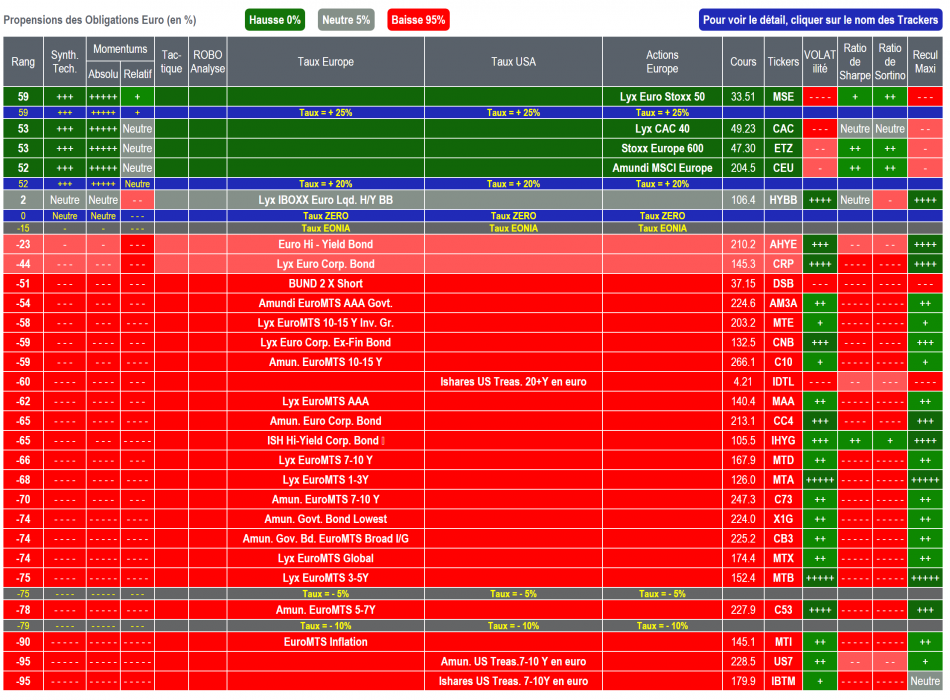The width and height of the screenshot is (950, 700).
Task: Click the title 'Propensions des Obligations Euro'
Action: [100, 20]
